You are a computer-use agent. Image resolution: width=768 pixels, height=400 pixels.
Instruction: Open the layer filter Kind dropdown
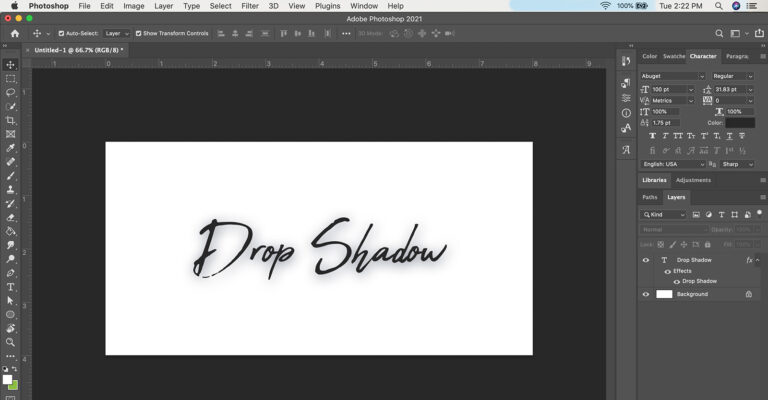coord(663,214)
